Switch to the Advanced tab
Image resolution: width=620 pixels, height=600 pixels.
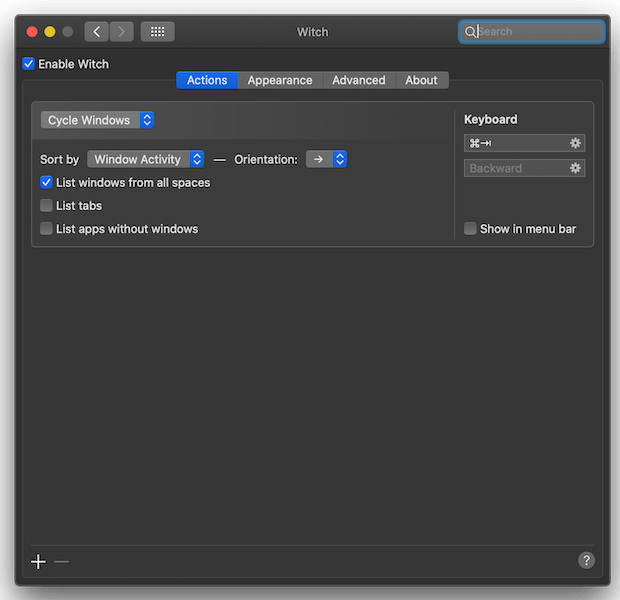359,80
